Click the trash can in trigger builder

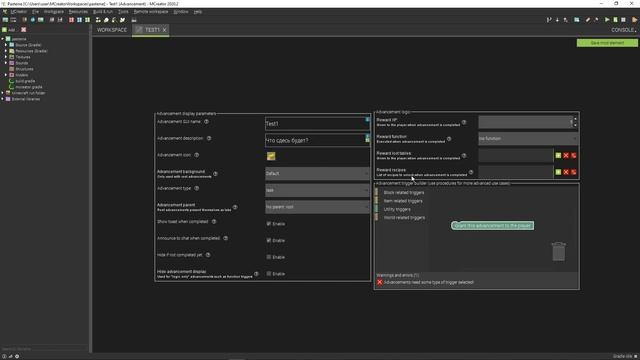(559, 251)
